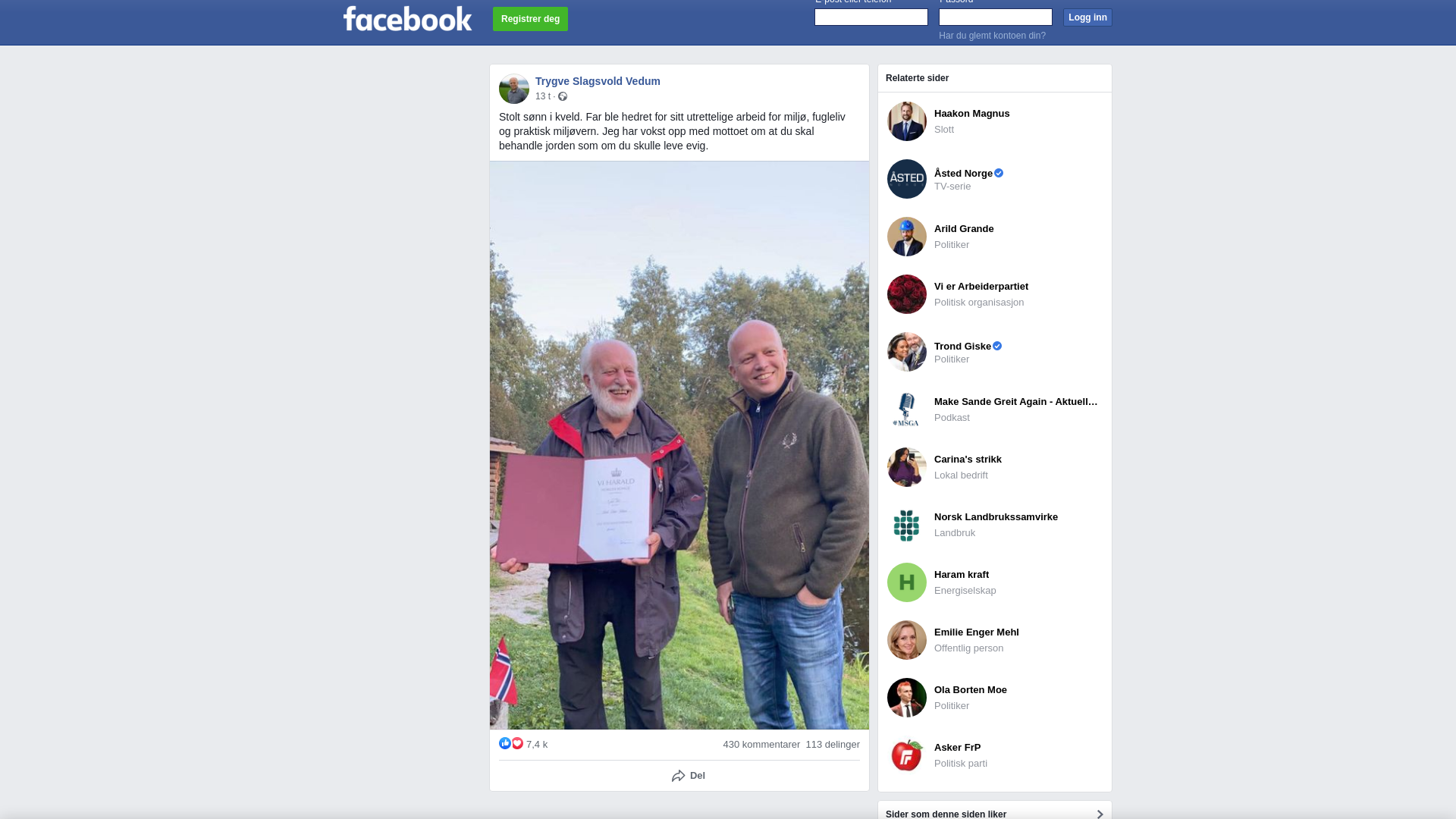Click the heart reaction icon
1456x819 pixels.
pos(517,743)
